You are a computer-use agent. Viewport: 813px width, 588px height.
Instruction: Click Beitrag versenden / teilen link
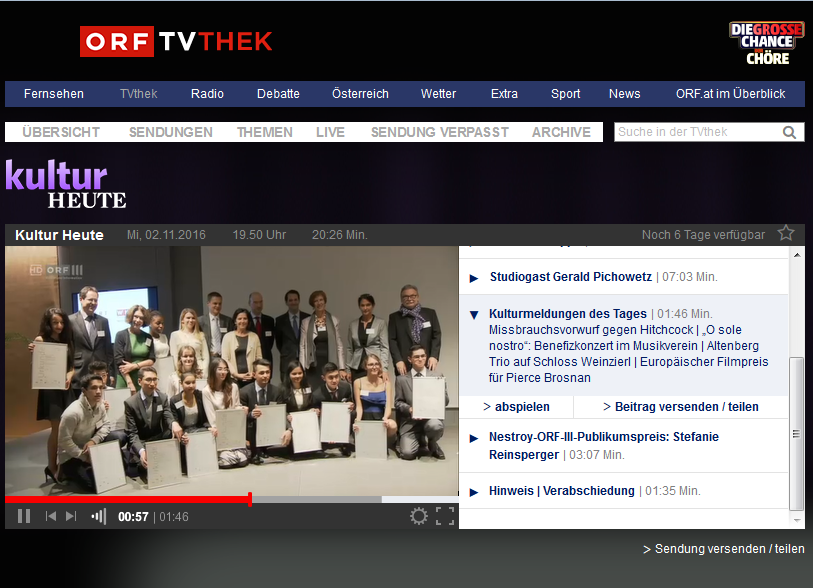click(680, 407)
